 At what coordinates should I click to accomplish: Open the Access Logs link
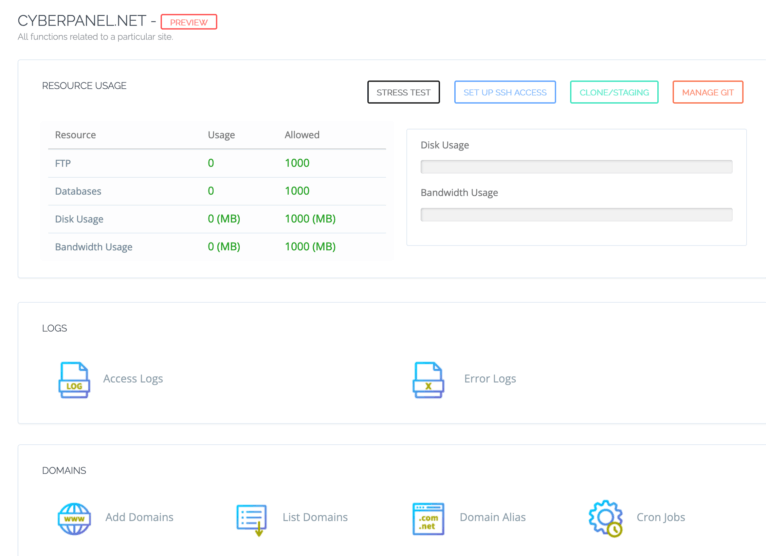pyautogui.click(x=133, y=379)
